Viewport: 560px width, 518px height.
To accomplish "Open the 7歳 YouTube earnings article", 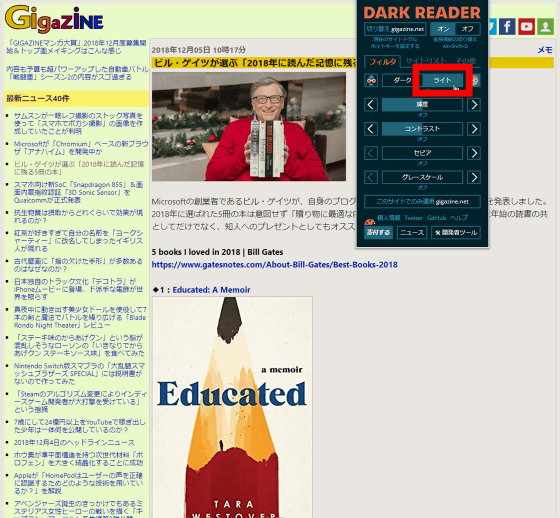I will 80,426.
